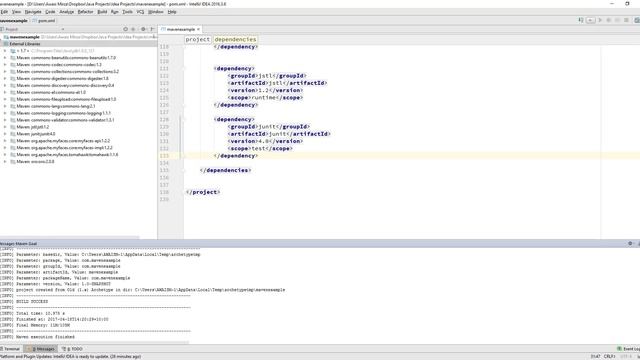
Task: Click the project breadcrumb in editor
Action: point(198,40)
